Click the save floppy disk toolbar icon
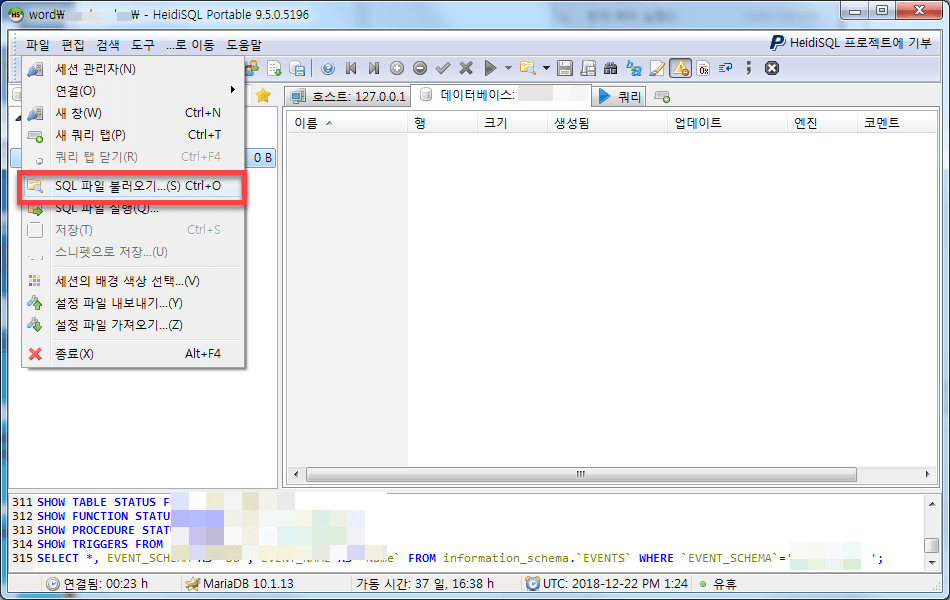The width and height of the screenshot is (950, 600). click(565, 68)
